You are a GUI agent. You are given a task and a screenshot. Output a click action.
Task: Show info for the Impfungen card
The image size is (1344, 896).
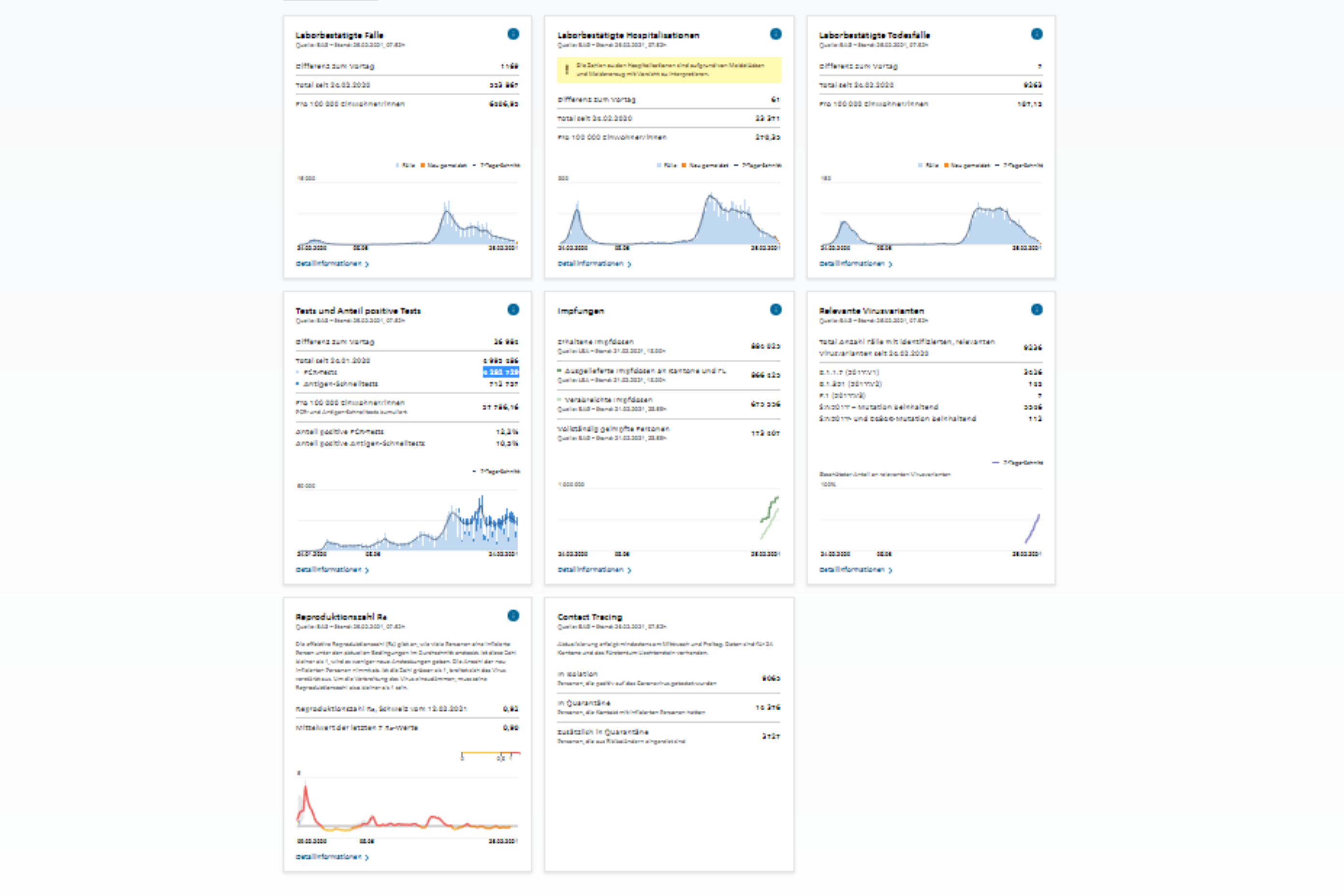tap(775, 310)
